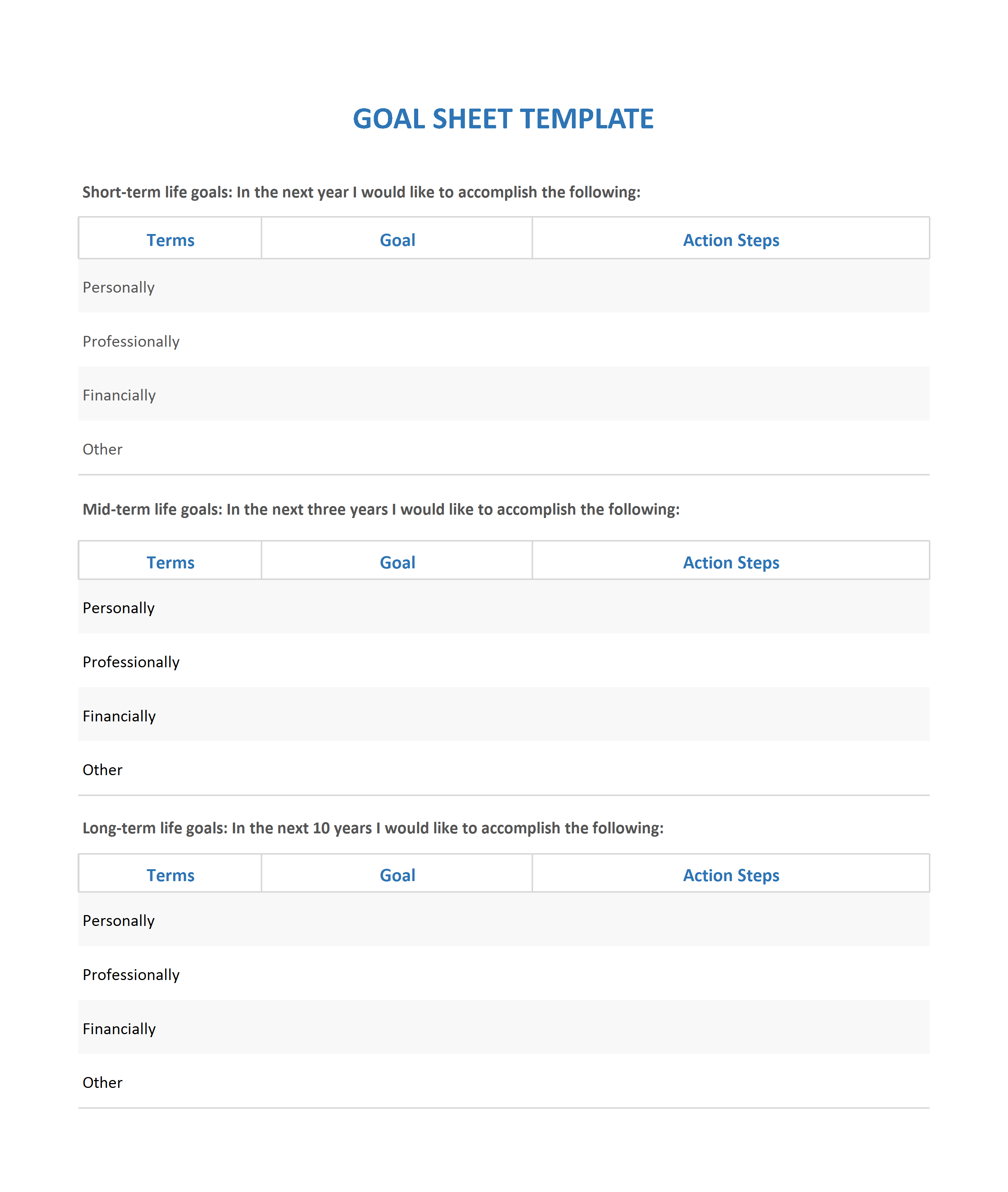Click the short-term Financially action steps cell
The image size is (1008, 1192).
[730, 394]
